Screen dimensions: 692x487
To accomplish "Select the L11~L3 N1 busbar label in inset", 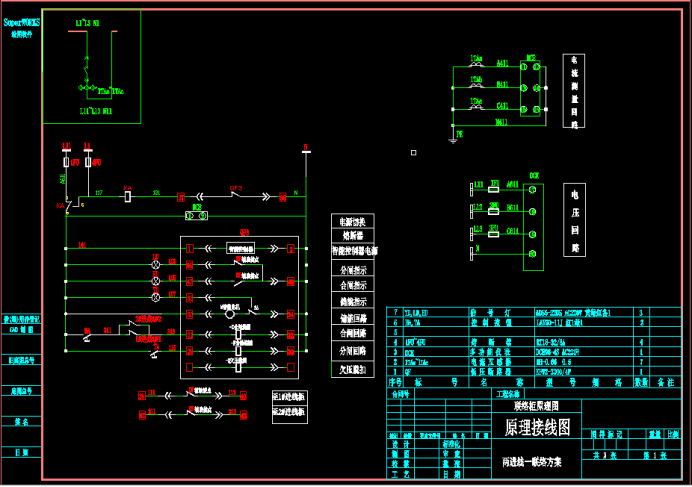I will [87, 23].
